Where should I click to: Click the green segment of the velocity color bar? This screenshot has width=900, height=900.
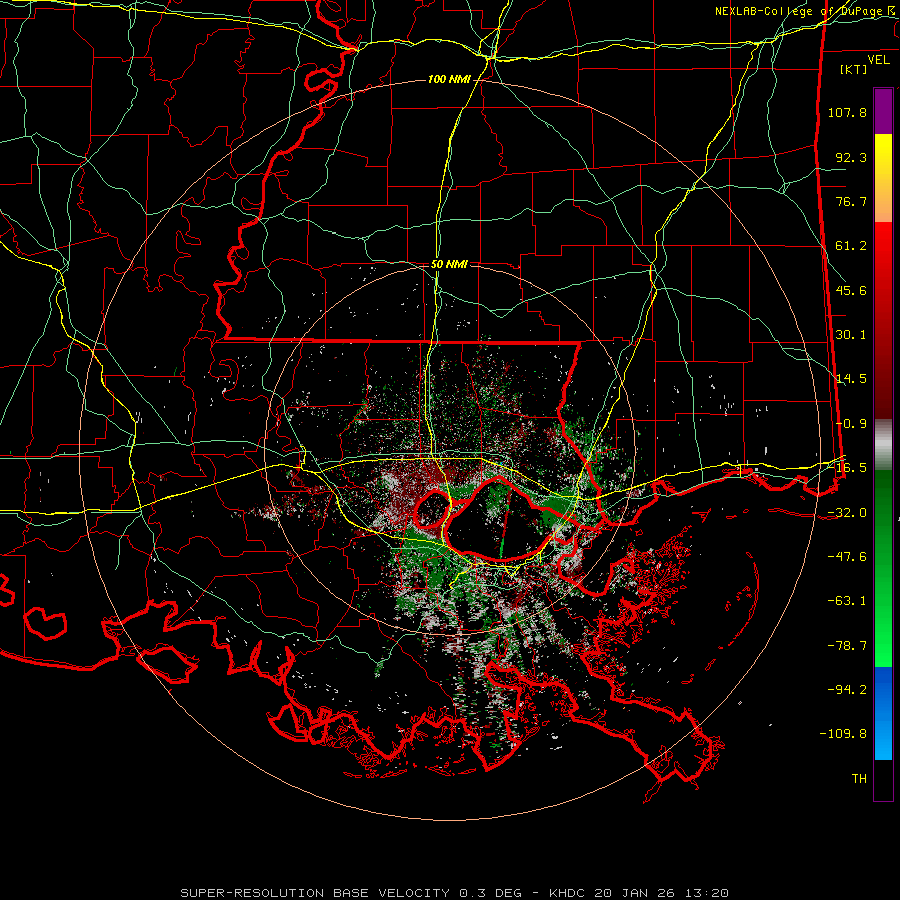tap(883, 568)
